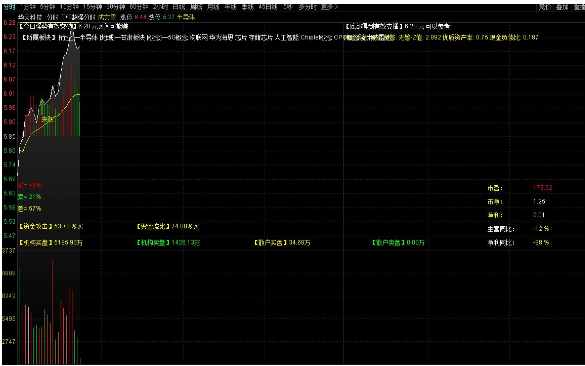Click the tallest red volume bar

pos(53,312)
